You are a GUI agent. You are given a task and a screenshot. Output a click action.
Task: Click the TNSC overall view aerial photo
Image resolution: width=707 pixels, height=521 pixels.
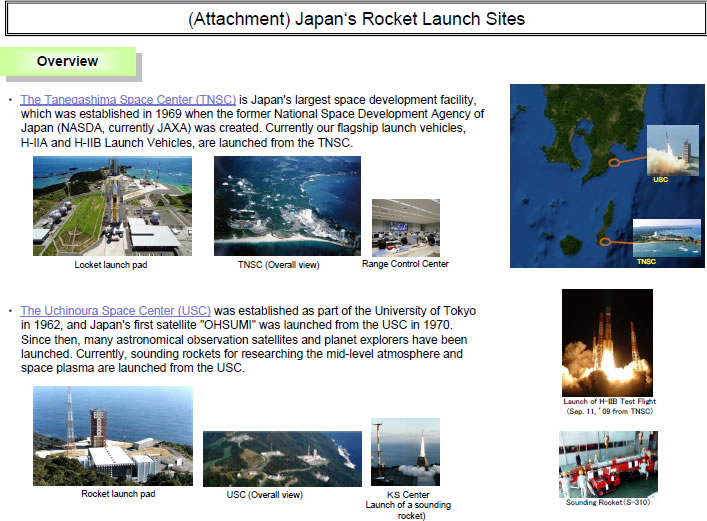[x=287, y=206]
